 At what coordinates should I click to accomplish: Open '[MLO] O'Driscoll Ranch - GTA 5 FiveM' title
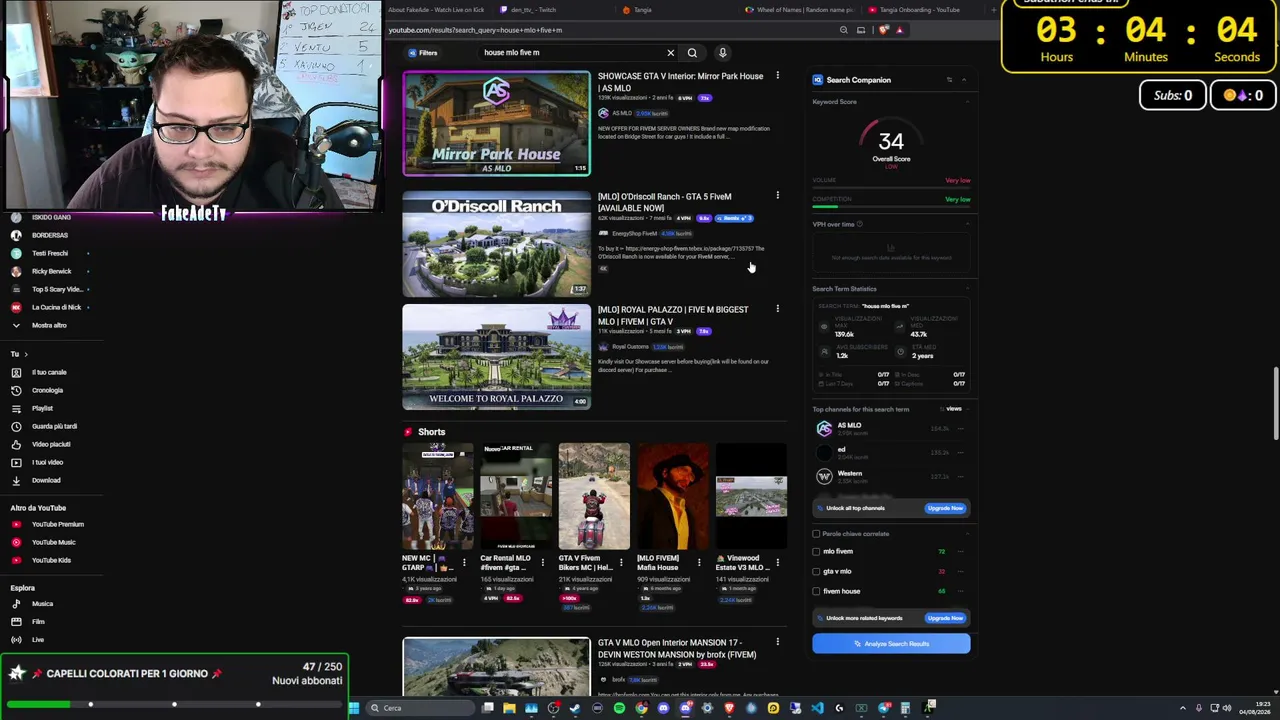(x=665, y=202)
